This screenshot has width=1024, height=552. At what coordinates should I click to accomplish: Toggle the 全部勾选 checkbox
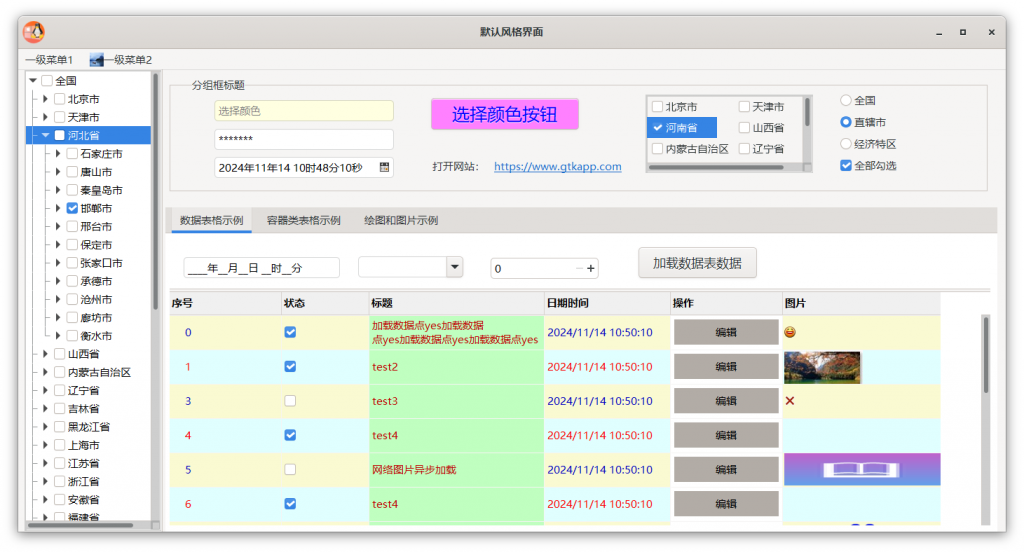click(x=846, y=165)
